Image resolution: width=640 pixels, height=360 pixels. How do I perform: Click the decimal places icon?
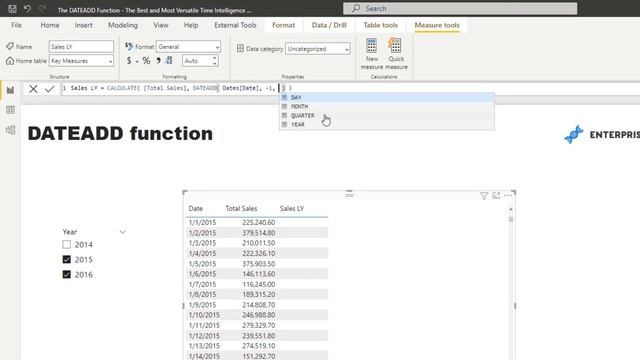(x=169, y=61)
